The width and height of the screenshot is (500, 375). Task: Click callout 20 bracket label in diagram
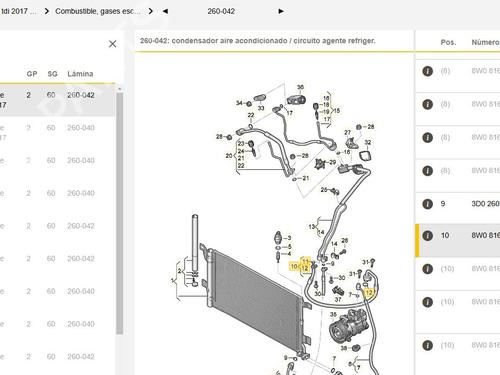(229, 156)
